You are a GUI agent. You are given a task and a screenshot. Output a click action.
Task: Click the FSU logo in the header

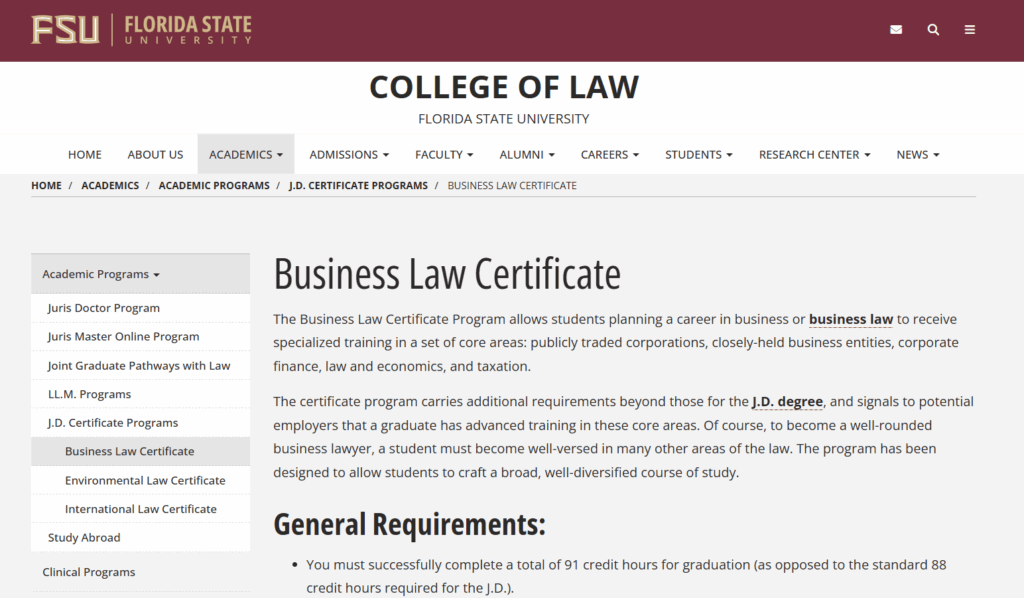click(x=65, y=30)
